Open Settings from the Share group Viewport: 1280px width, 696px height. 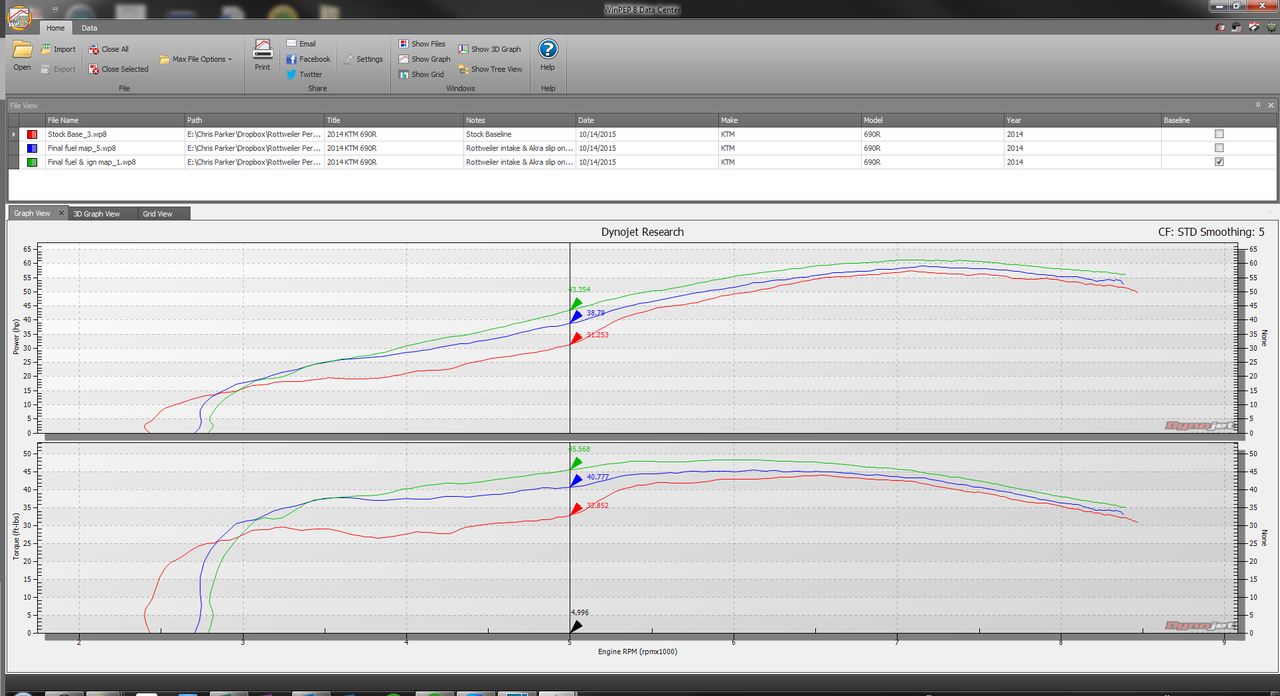click(363, 59)
